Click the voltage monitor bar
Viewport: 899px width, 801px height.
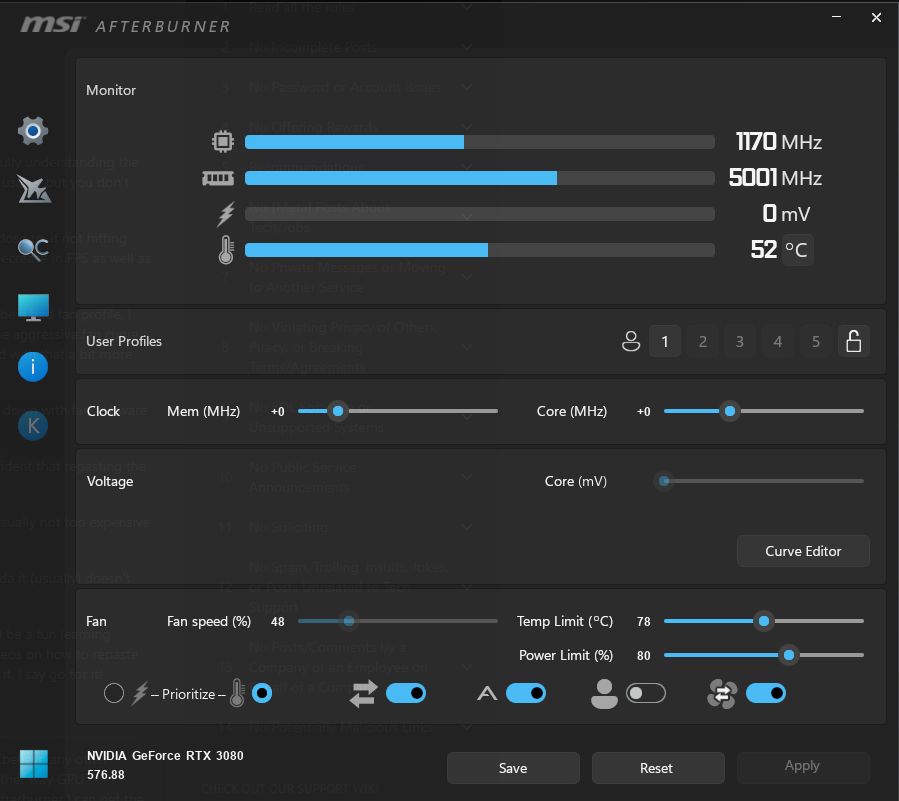[480, 214]
